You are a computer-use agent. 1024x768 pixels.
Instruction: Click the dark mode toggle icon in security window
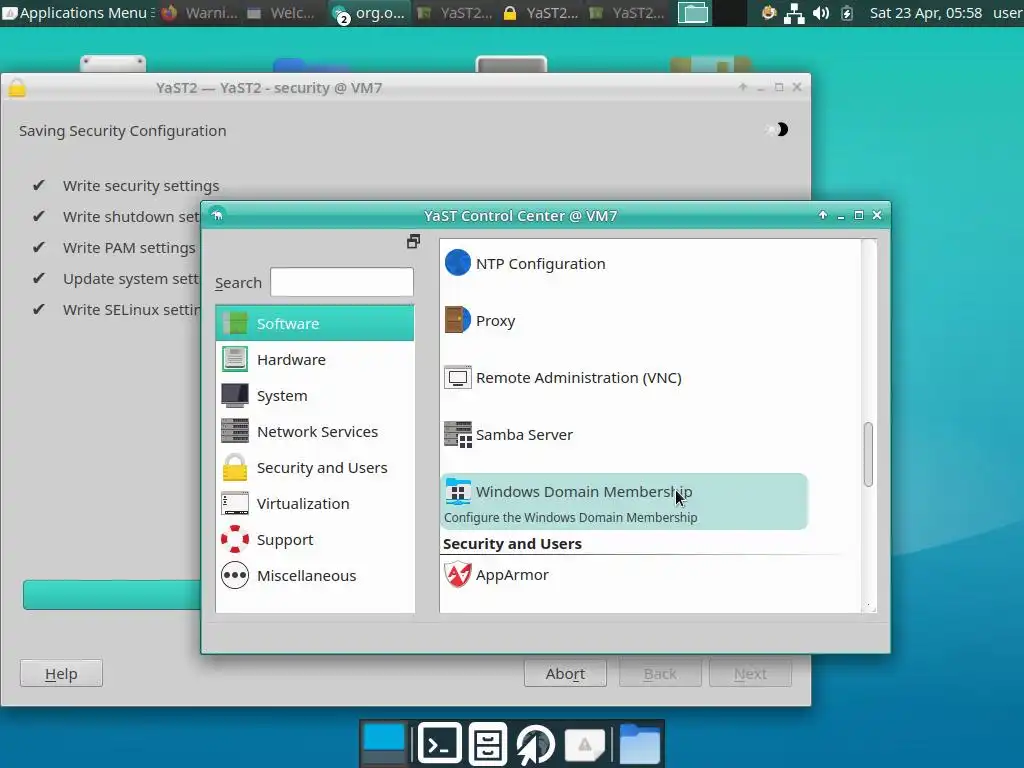tap(778, 129)
